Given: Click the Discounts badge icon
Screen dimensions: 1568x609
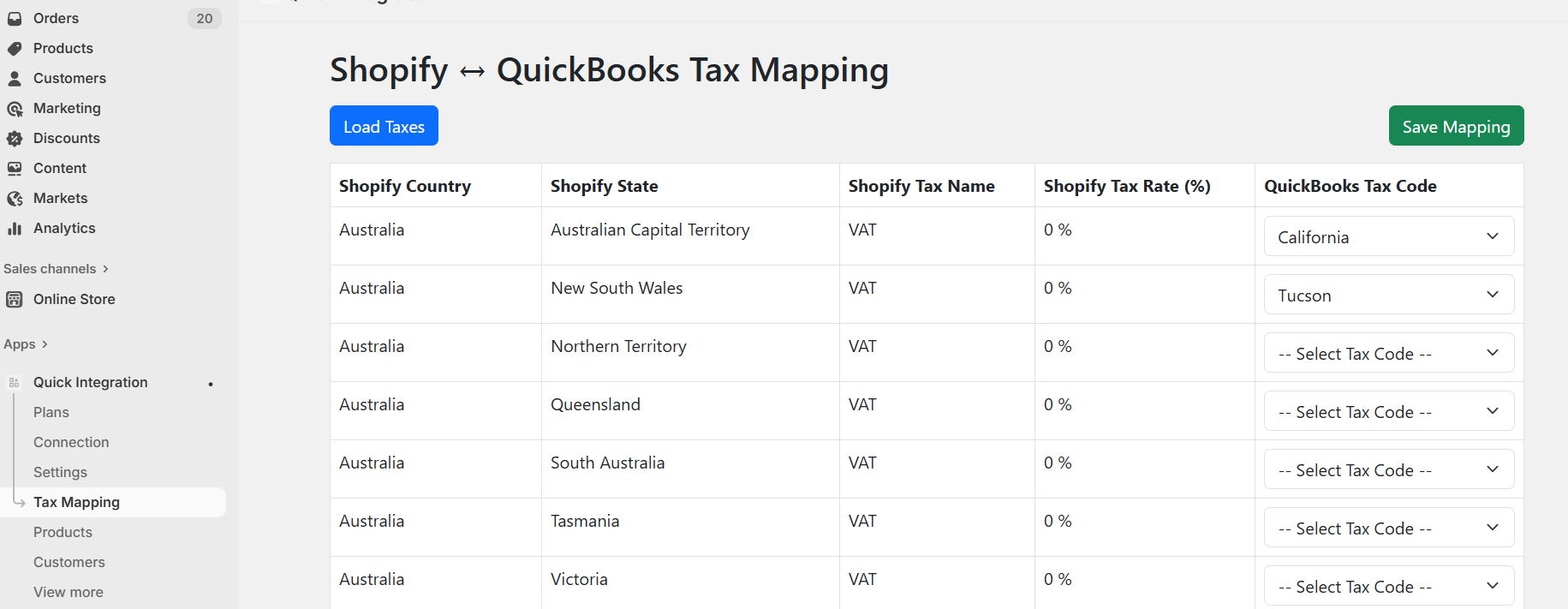Looking at the screenshot, I should [15, 139].
